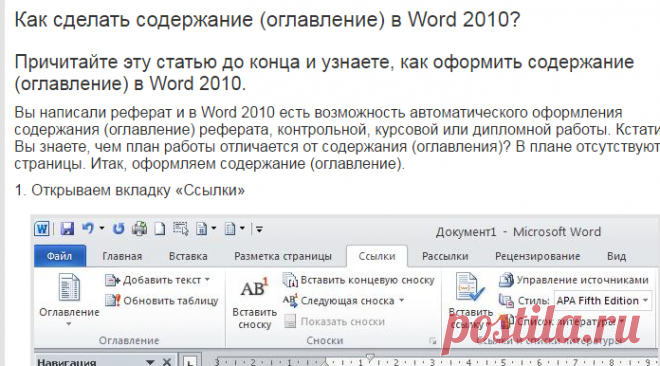
Task: Open the APA Fifth Edition style dropdown
Action: pos(645,300)
